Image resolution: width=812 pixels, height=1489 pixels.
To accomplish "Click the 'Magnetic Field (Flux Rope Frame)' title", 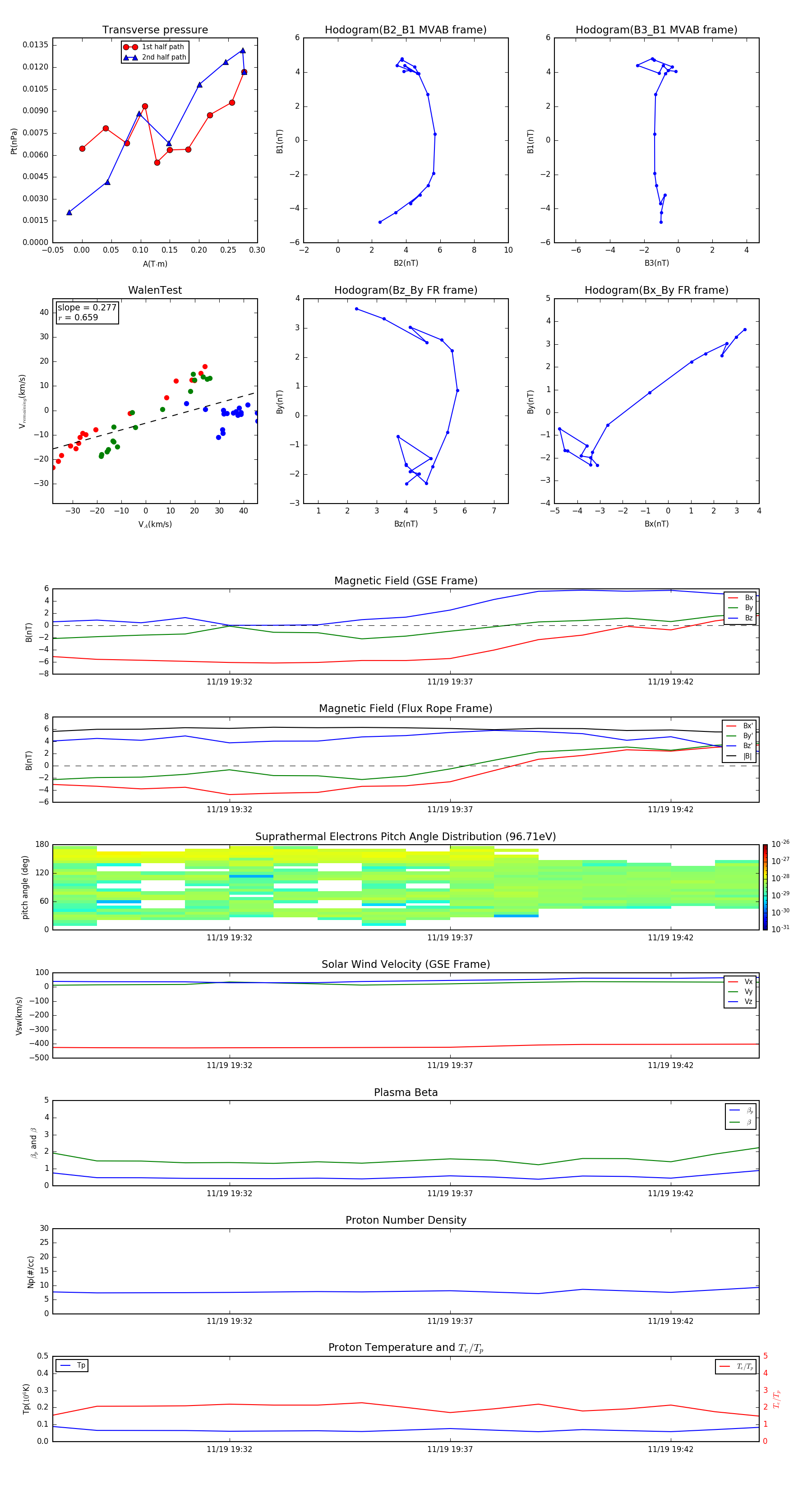I will coord(406,709).
